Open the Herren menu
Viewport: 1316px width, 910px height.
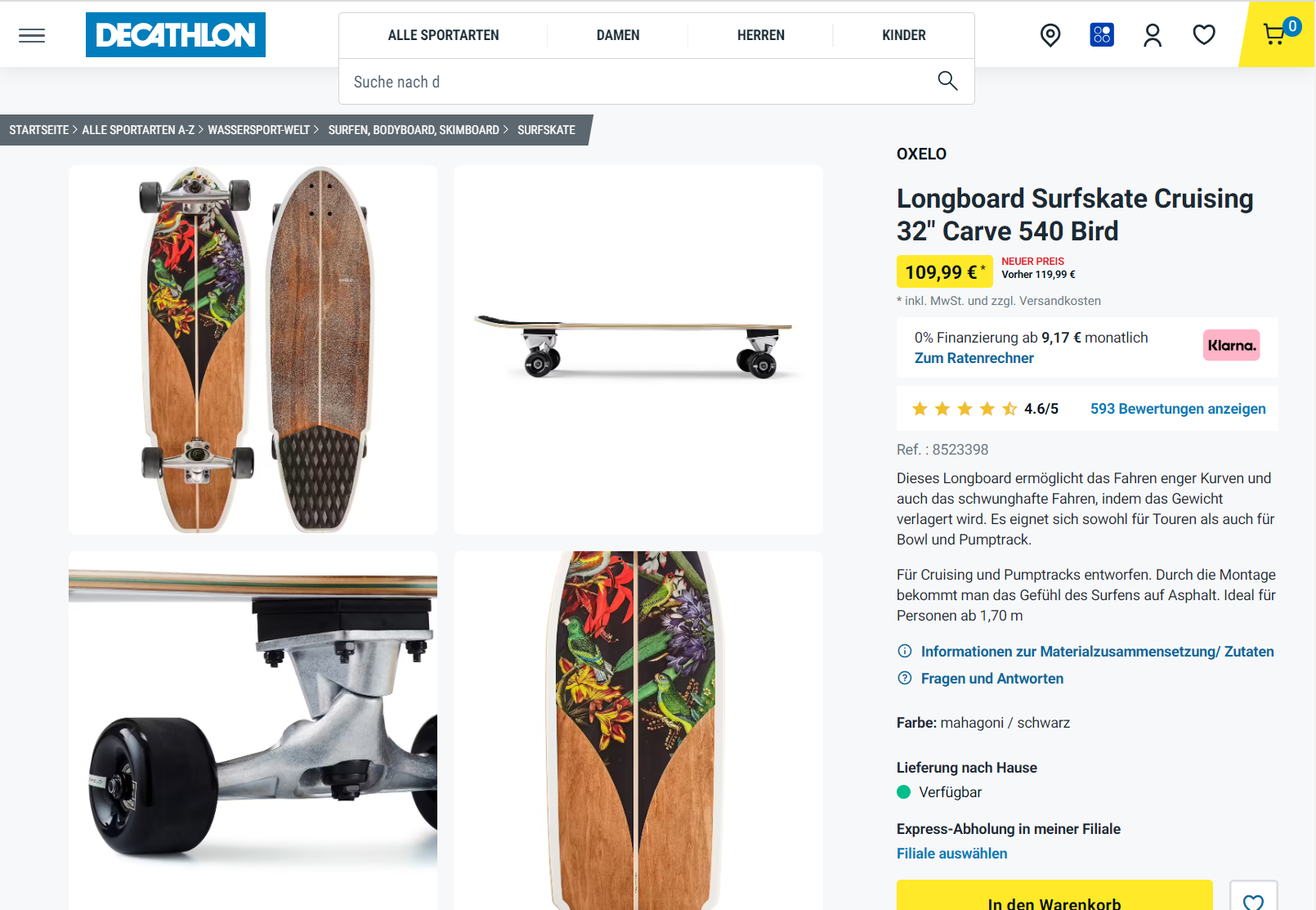(x=760, y=35)
